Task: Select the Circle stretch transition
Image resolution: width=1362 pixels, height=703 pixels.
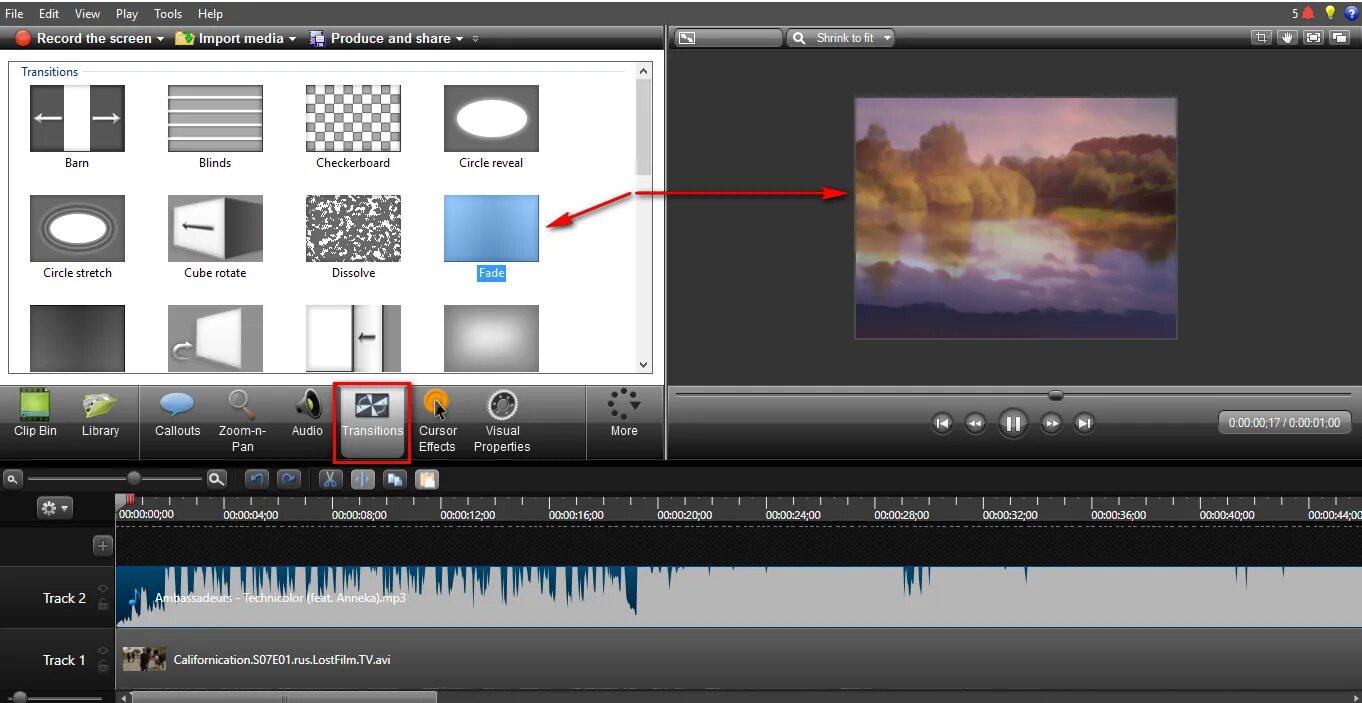Action: coord(77,228)
